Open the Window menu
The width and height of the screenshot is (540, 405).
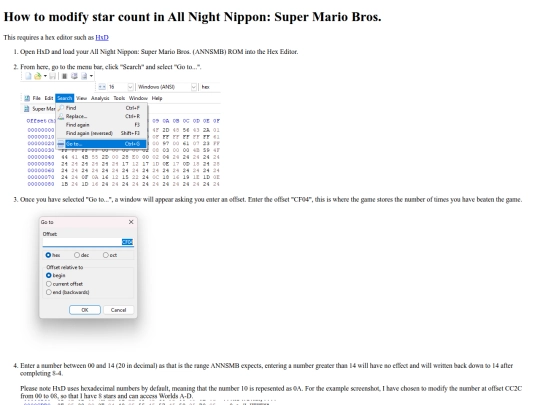[x=138, y=98]
